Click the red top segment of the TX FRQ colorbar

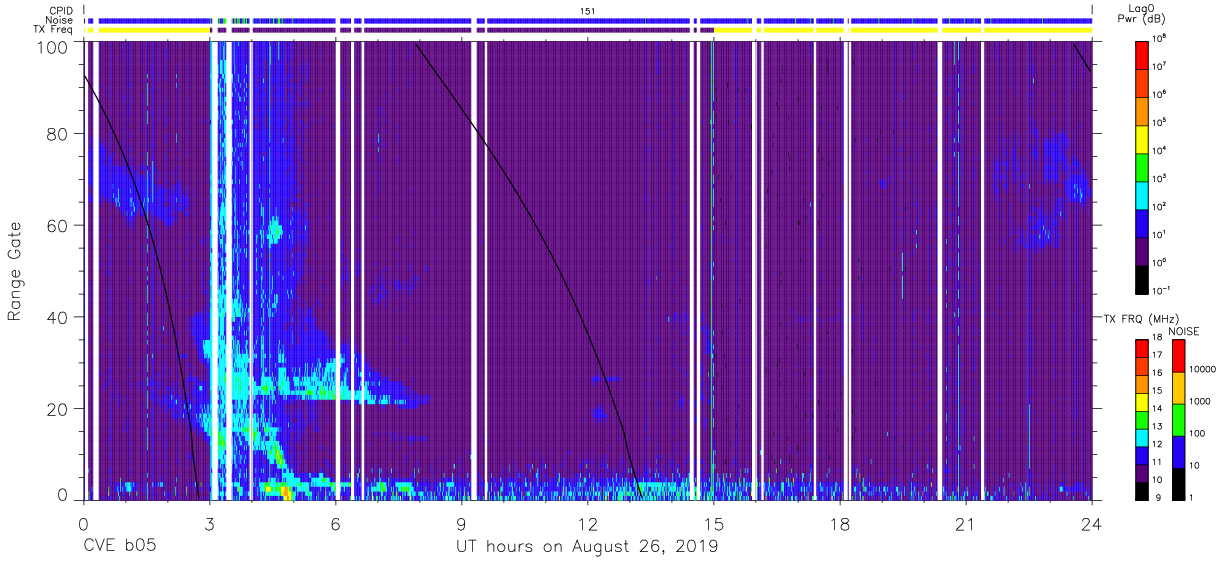pos(1142,349)
